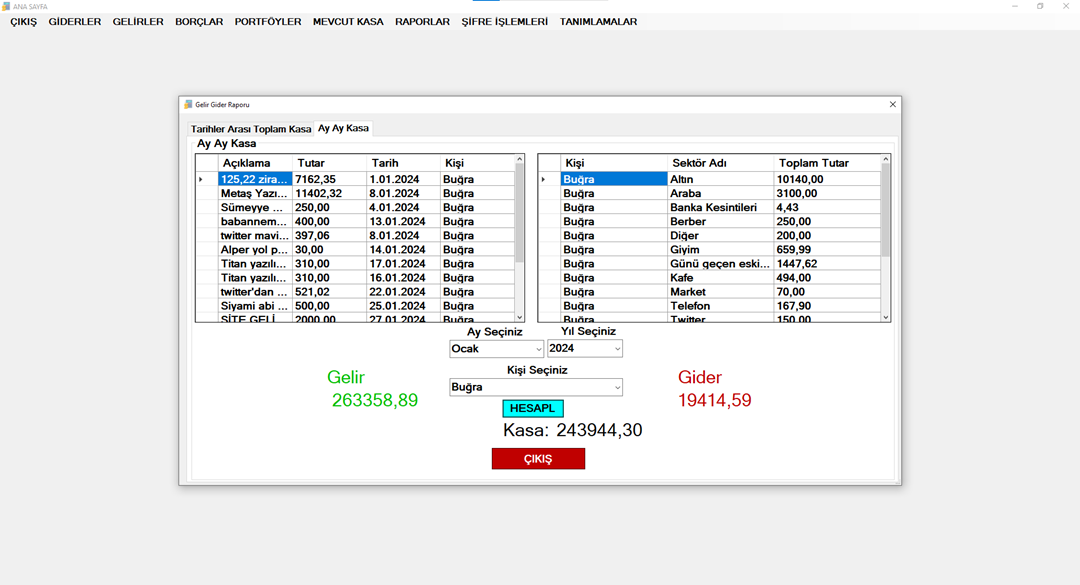The width and height of the screenshot is (1080, 585).
Task: Select the Metaş Yazı row in left table
Action: 254,194
